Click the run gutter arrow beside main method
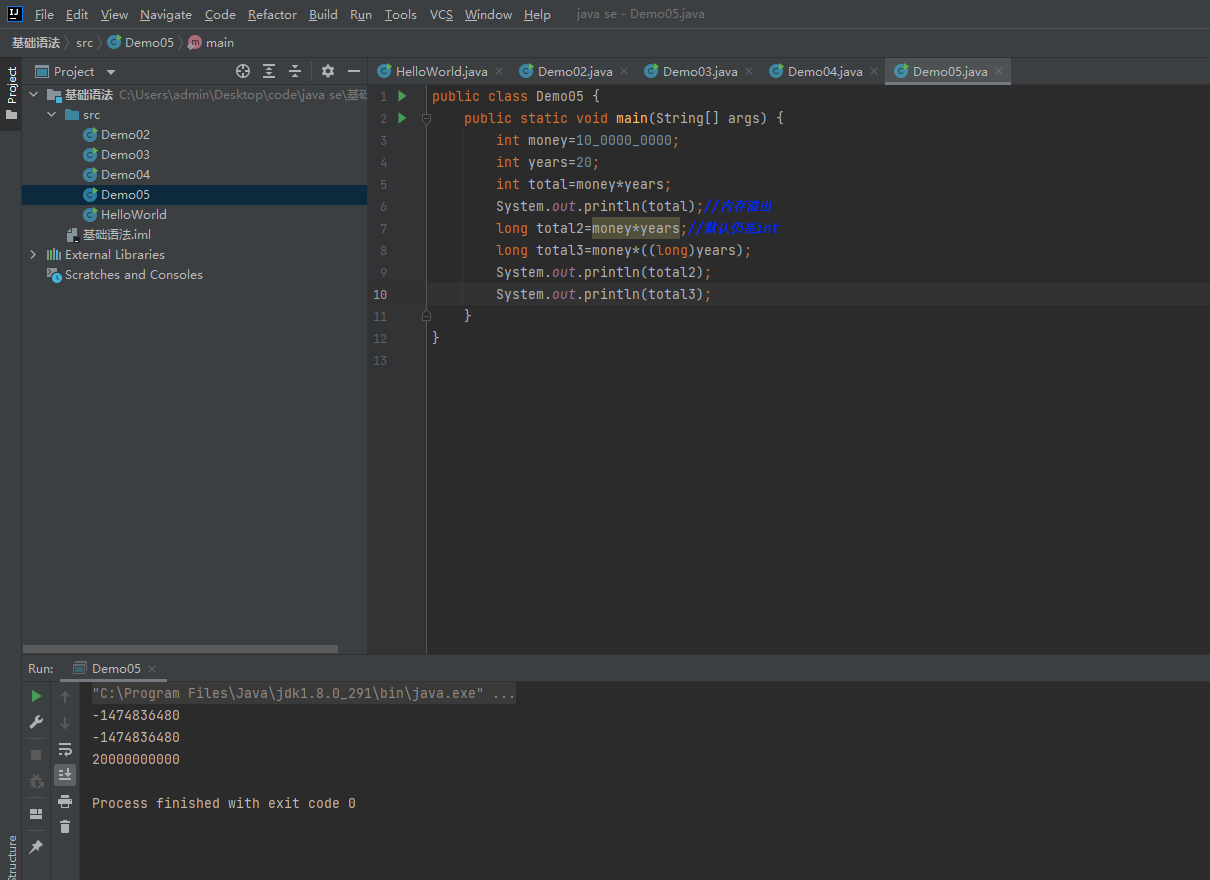This screenshot has width=1210, height=880. [x=402, y=118]
